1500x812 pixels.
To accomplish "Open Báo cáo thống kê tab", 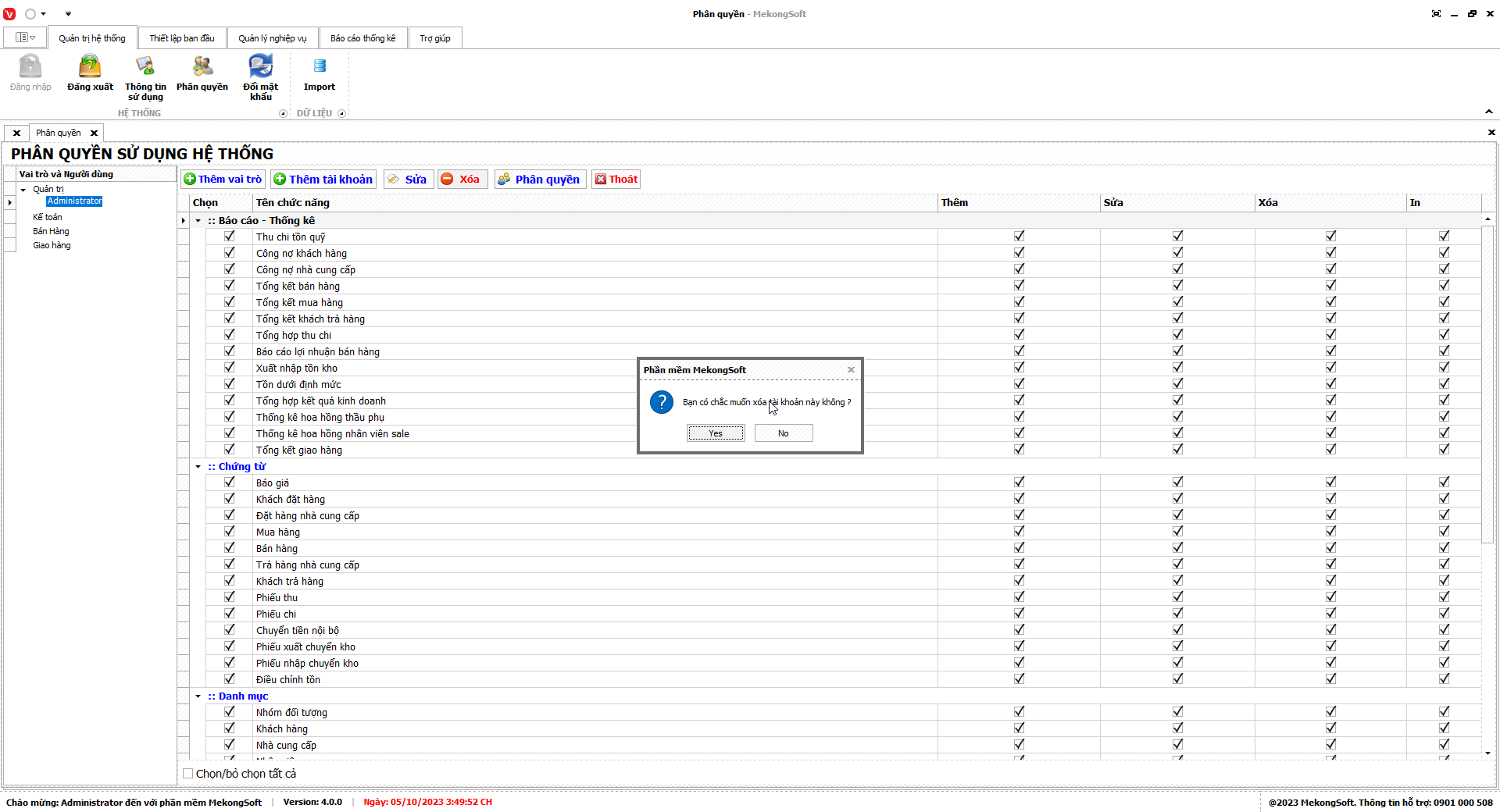I will (363, 38).
